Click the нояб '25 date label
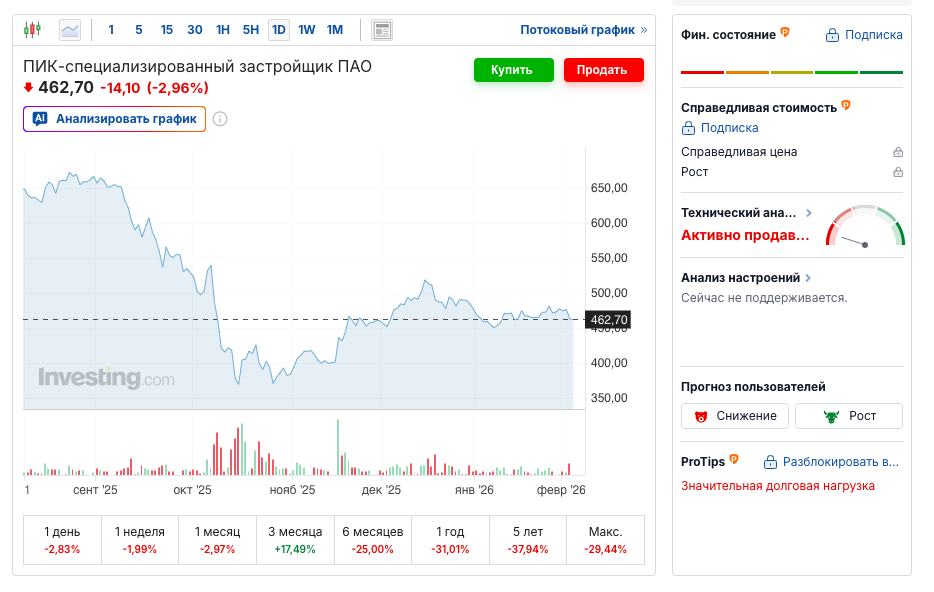The image size is (934, 592). (292, 490)
